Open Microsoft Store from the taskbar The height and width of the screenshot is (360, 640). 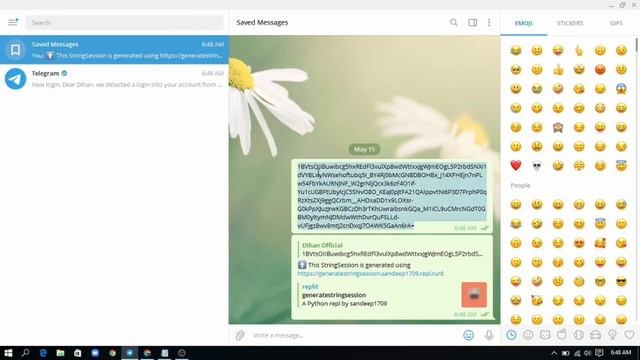click(78, 353)
